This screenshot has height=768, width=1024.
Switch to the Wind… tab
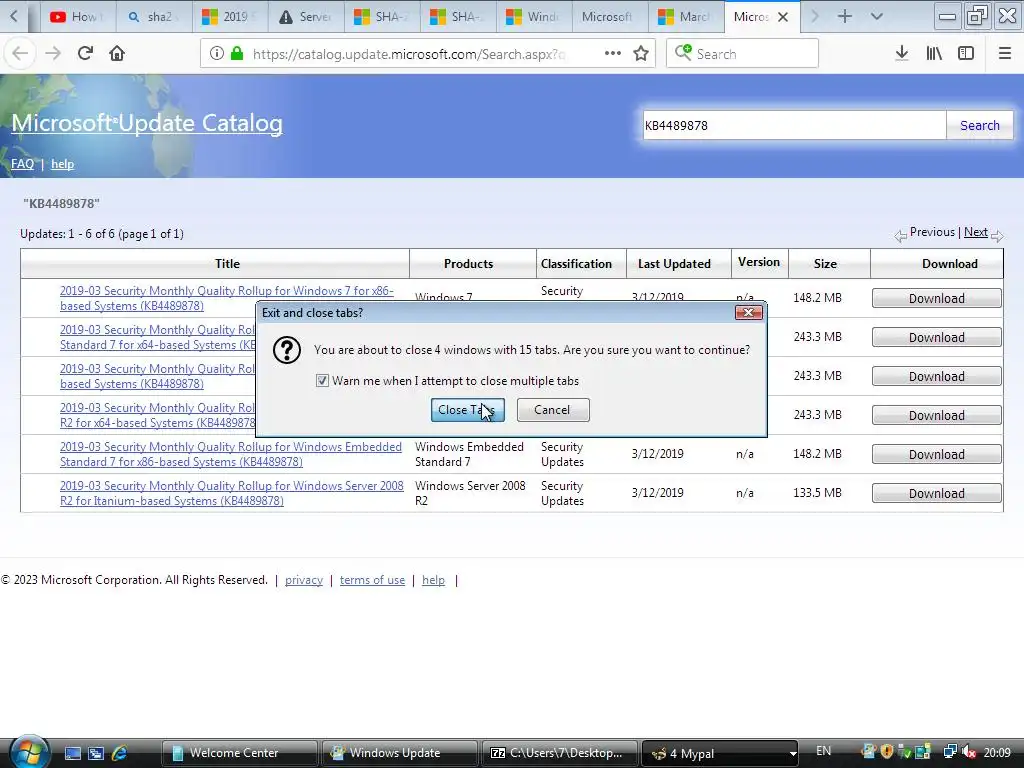(534, 17)
